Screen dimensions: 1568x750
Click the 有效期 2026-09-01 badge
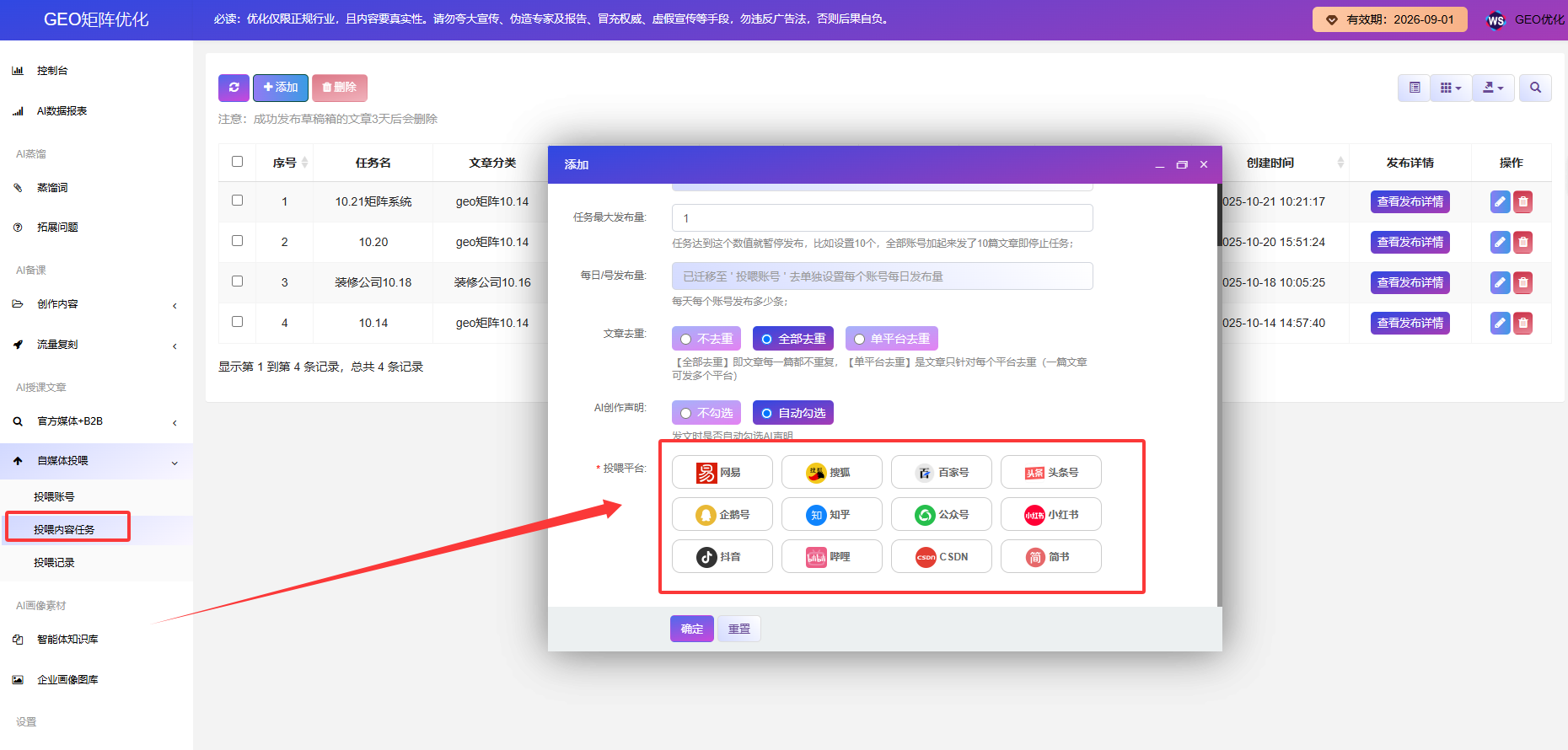[1390, 19]
